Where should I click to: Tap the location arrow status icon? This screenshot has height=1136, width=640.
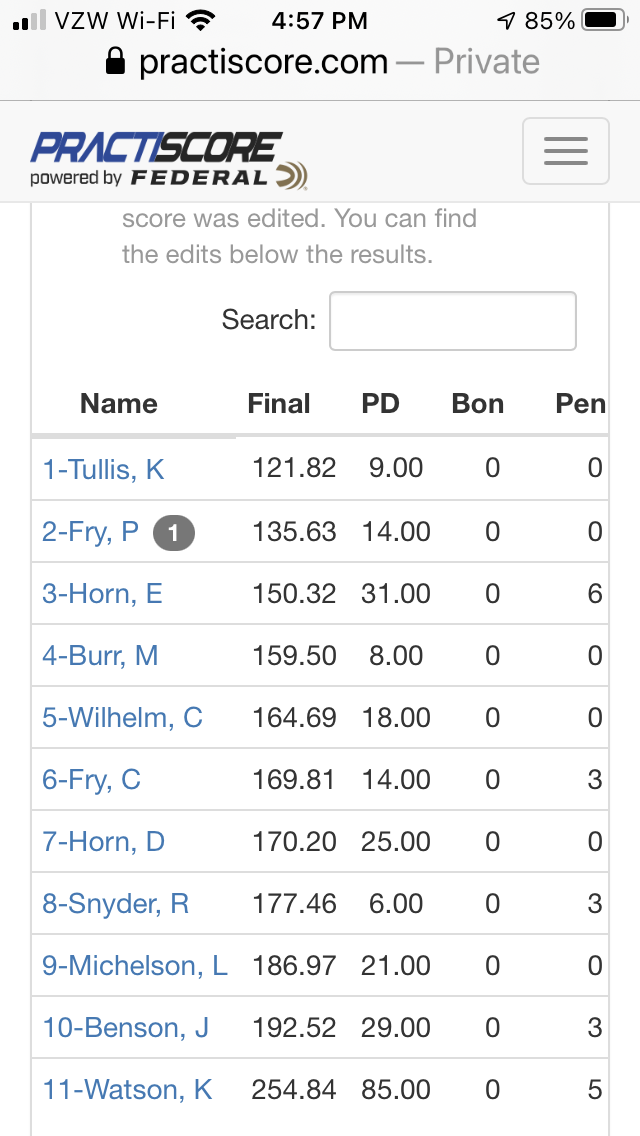(x=506, y=21)
